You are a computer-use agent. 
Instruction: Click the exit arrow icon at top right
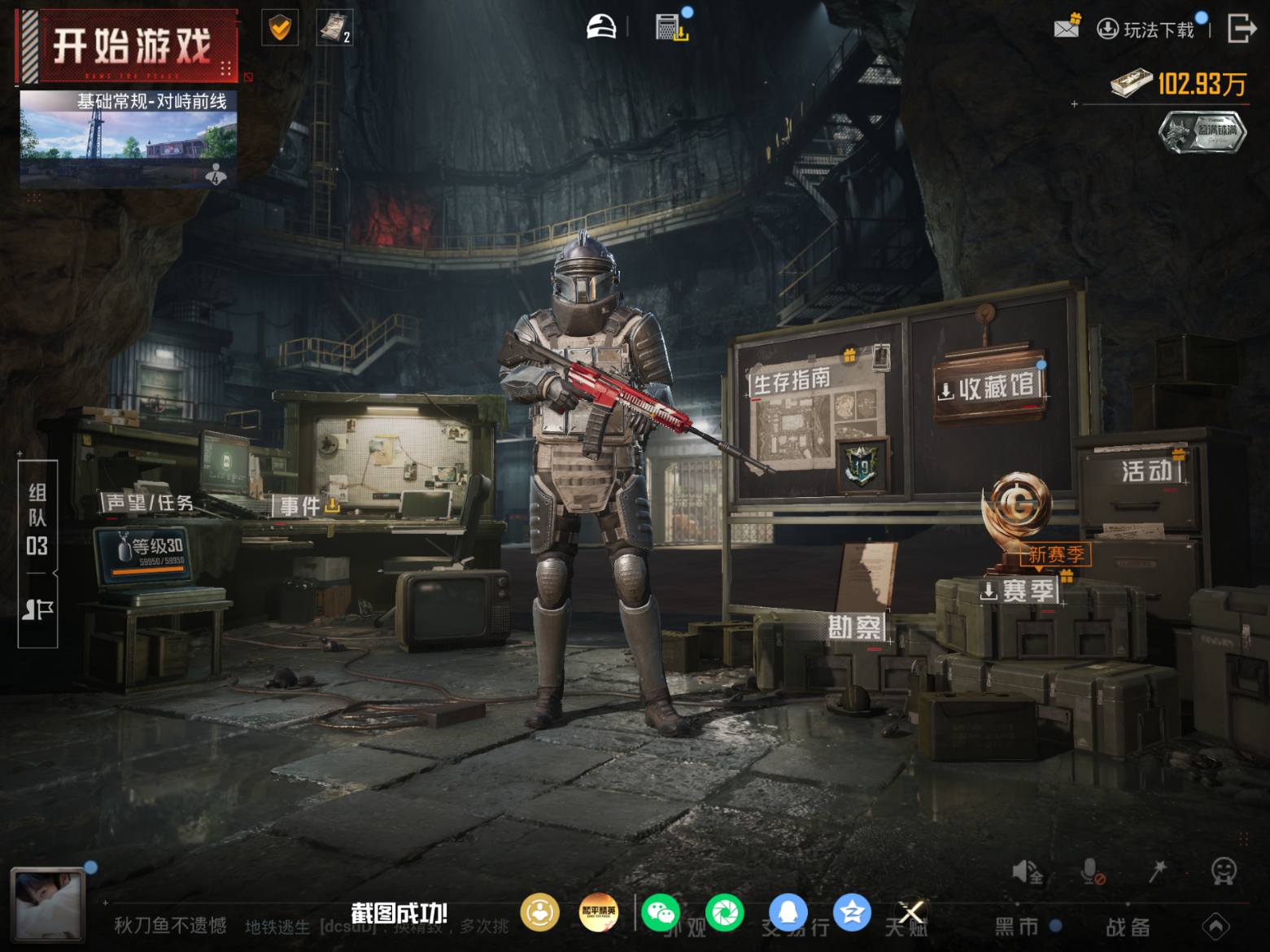1241,28
